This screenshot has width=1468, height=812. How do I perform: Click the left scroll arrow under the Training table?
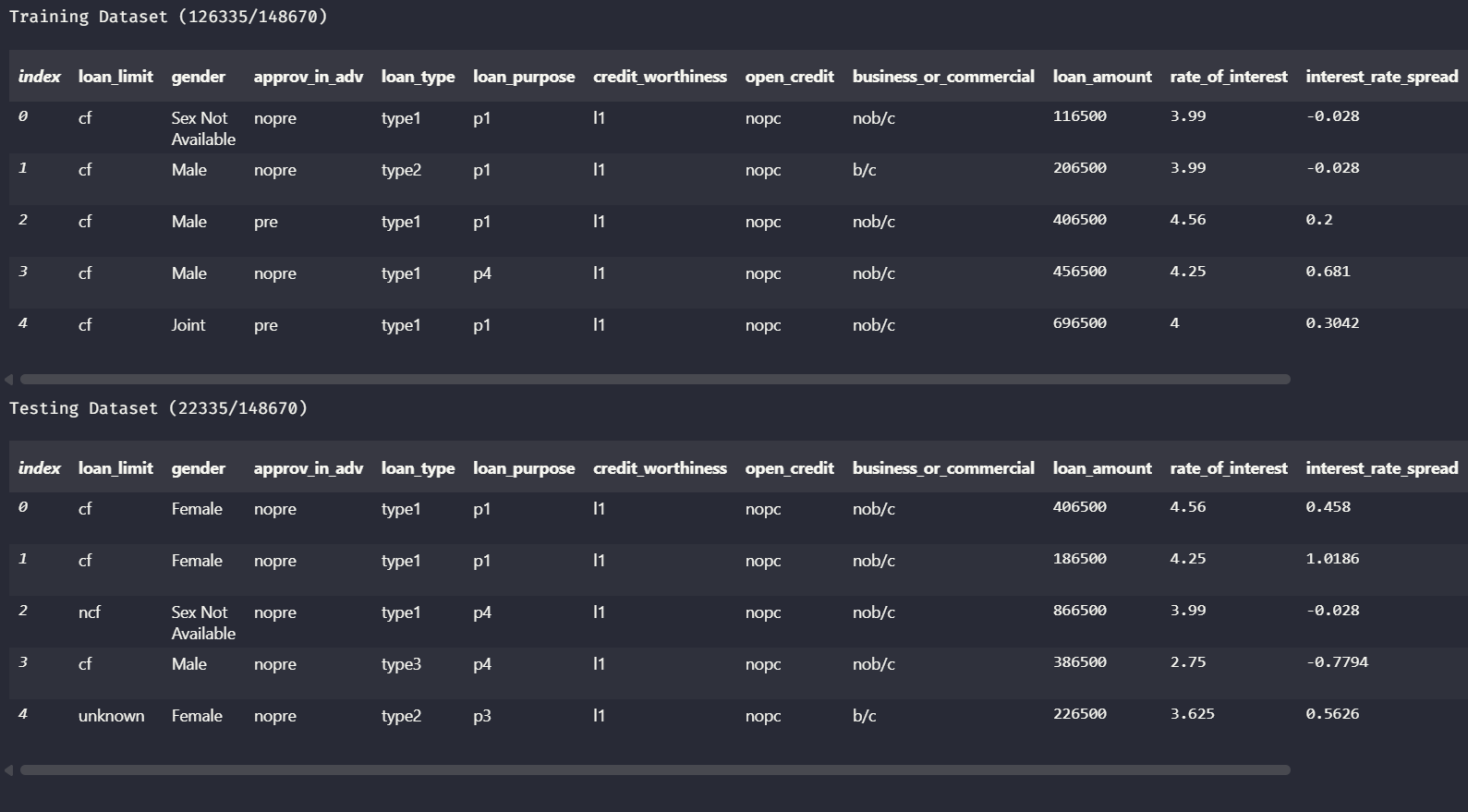[x=9, y=379]
